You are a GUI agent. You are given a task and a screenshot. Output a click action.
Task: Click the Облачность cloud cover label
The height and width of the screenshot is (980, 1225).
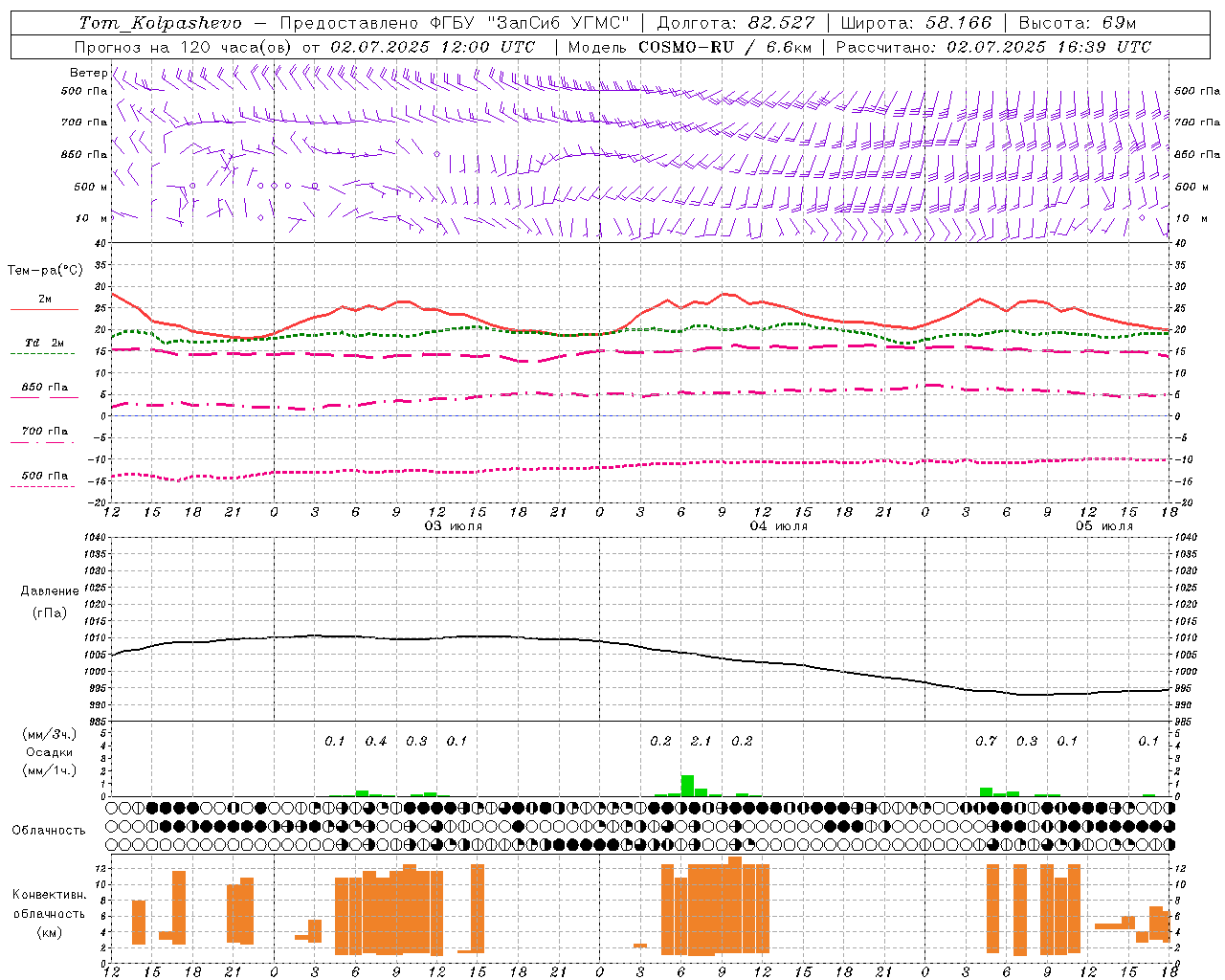pyautogui.click(x=49, y=830)
